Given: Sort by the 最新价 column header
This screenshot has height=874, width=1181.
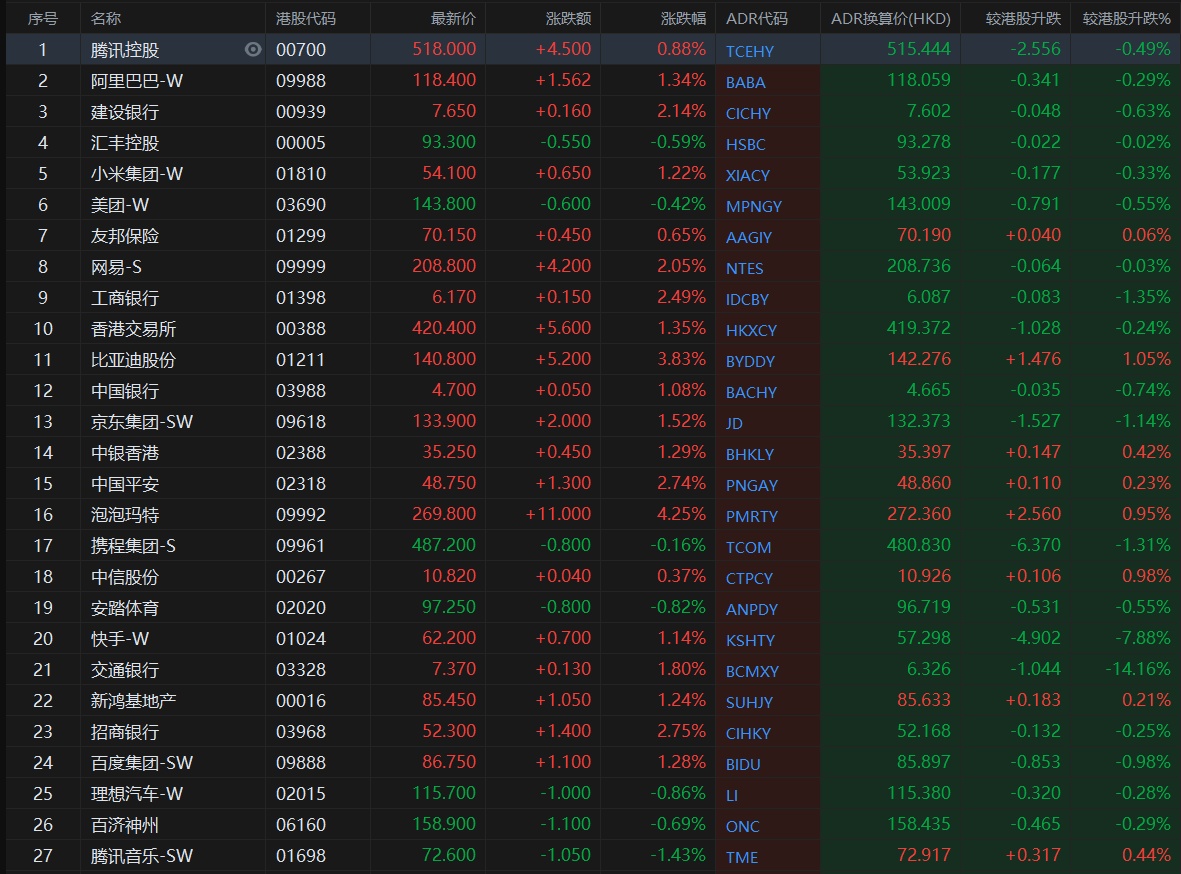Looking at the screenshot, I should click(453, 18).
